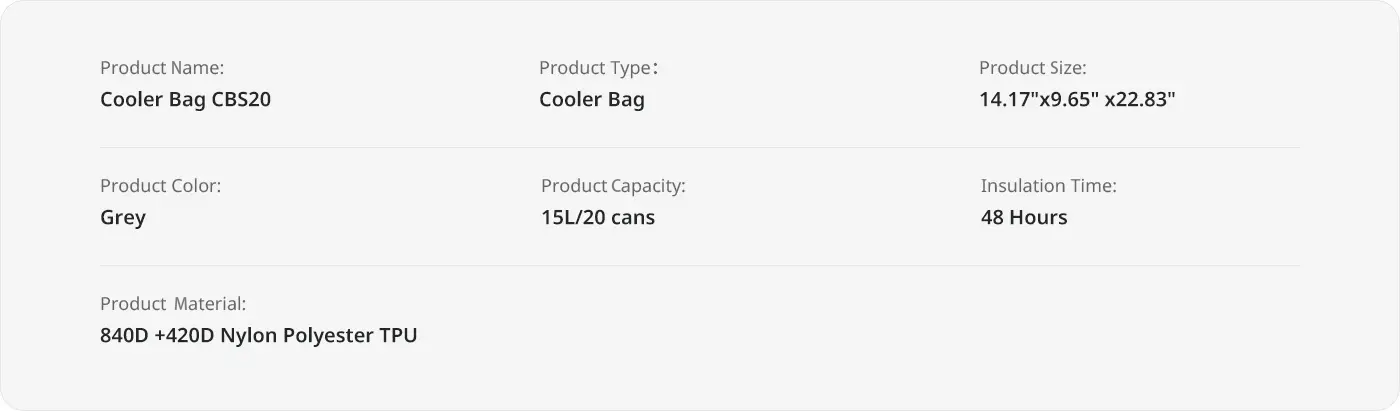The width and height of the screenshot is (1400, 411).
Task: Select the 15L/20 cans value
Action: pos(598,218)
